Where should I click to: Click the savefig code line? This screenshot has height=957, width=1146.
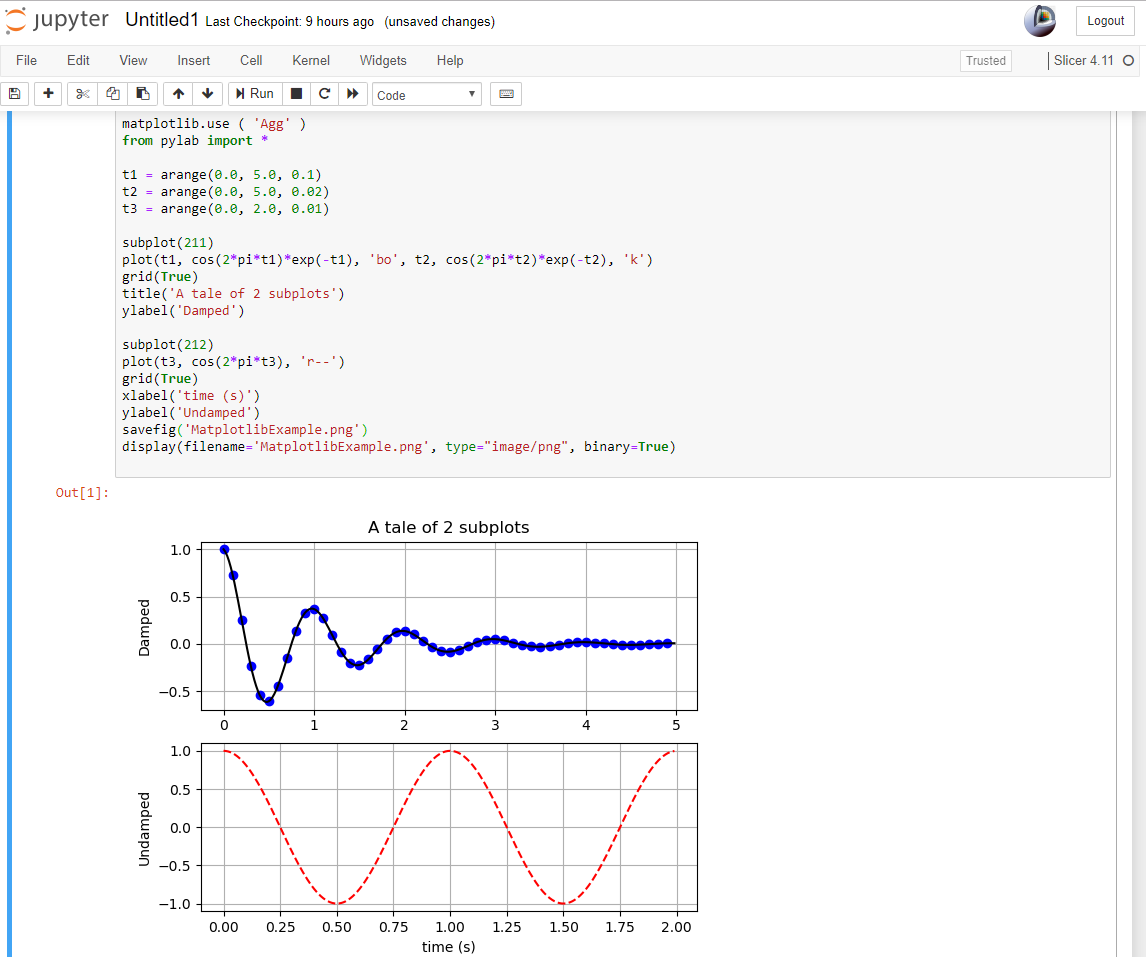click(x=245, y=430)
